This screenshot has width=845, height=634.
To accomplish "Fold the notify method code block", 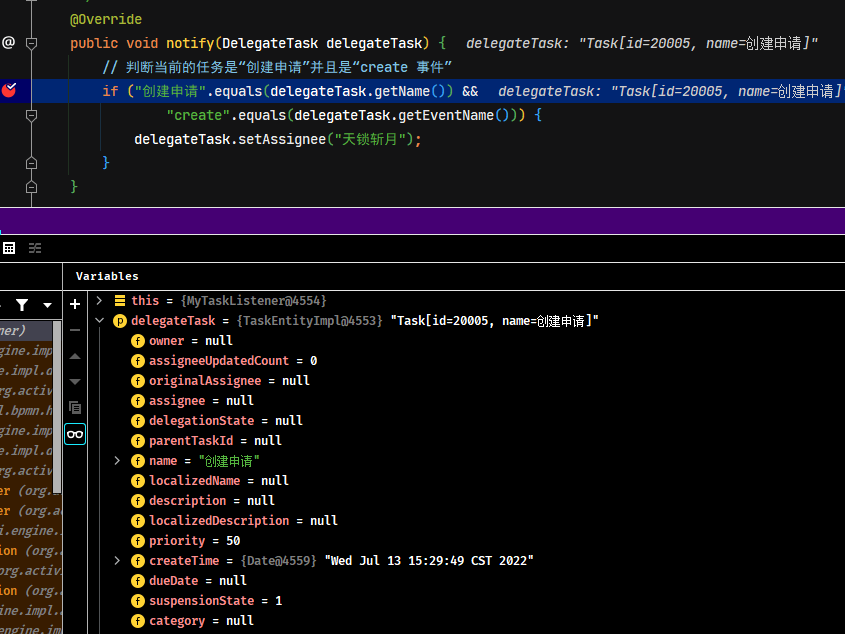I will (x=31, y=43).
